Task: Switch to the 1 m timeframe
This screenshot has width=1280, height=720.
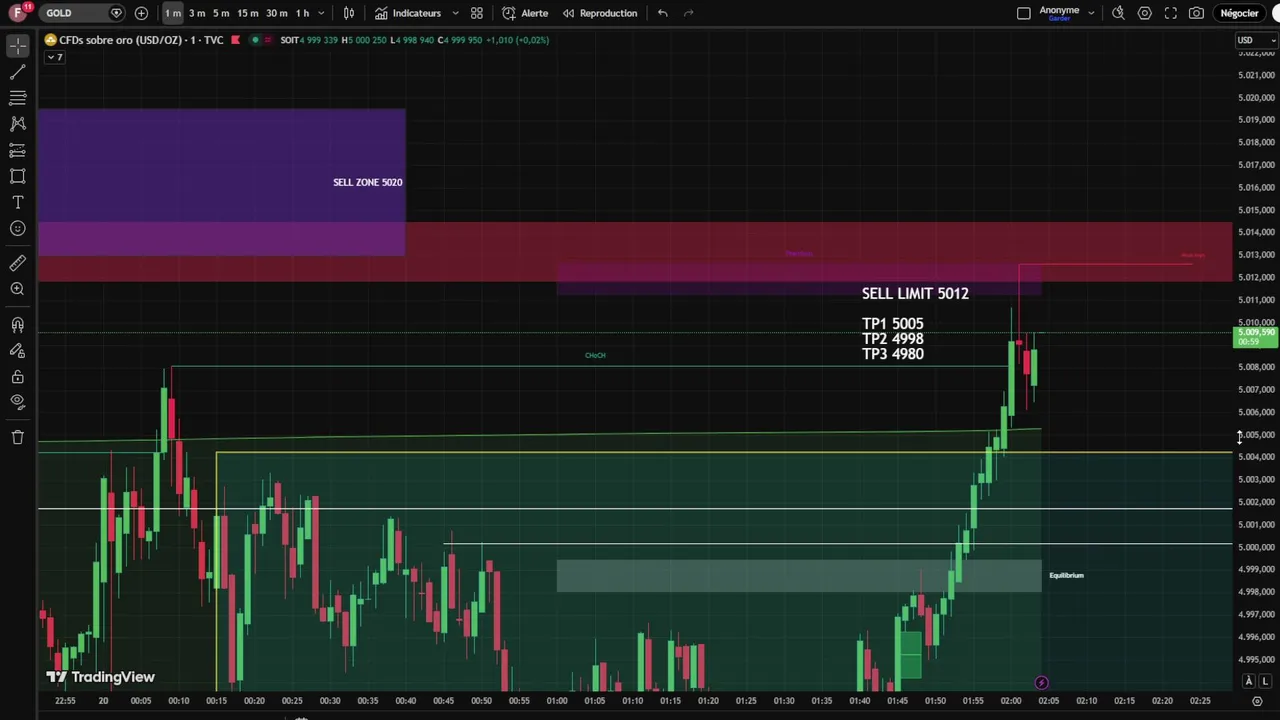Action: point(173,13)
